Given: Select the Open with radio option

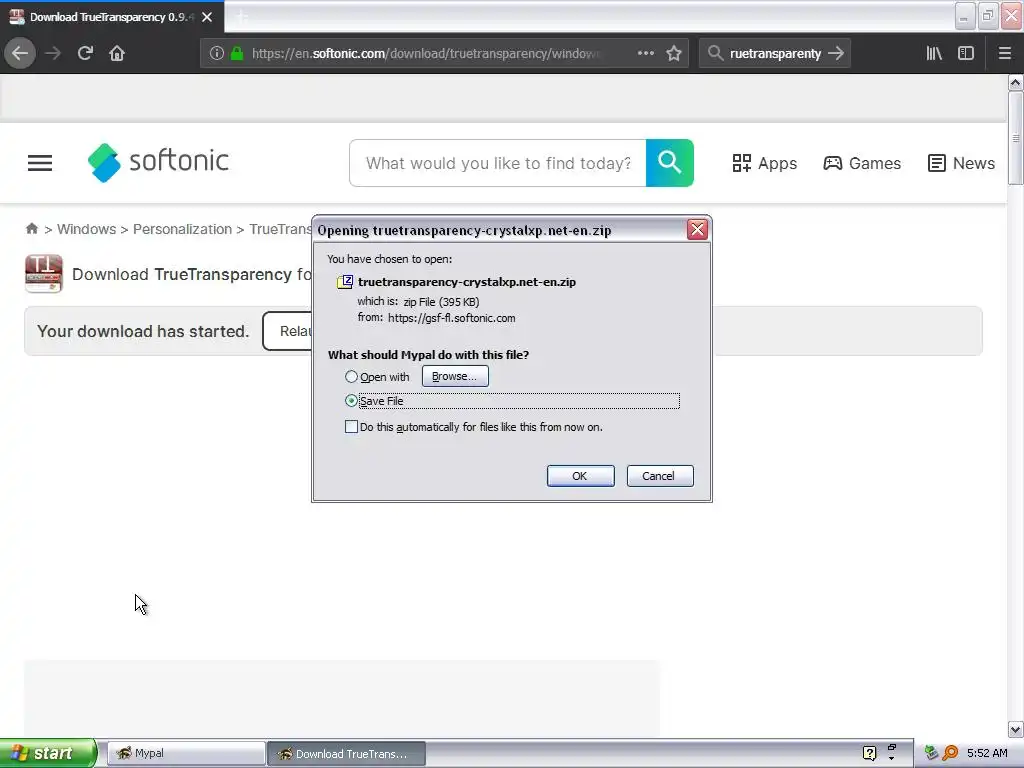Looking at the screenshot, I should click(351, 377).
